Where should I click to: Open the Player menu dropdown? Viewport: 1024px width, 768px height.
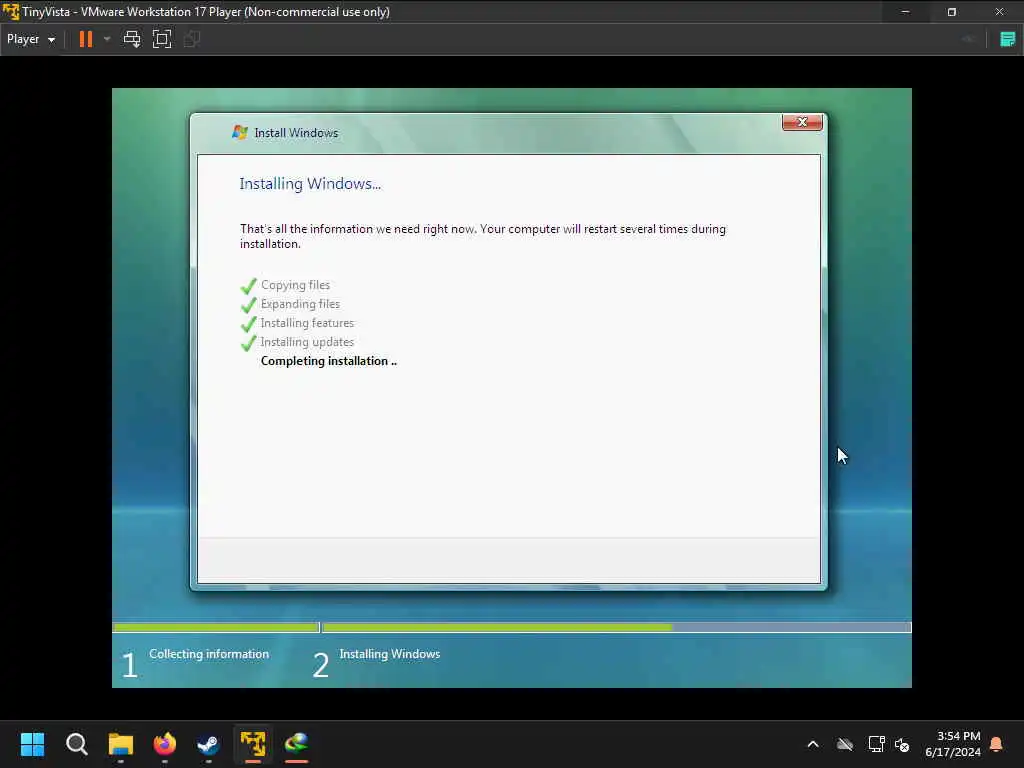click(31, 39)
